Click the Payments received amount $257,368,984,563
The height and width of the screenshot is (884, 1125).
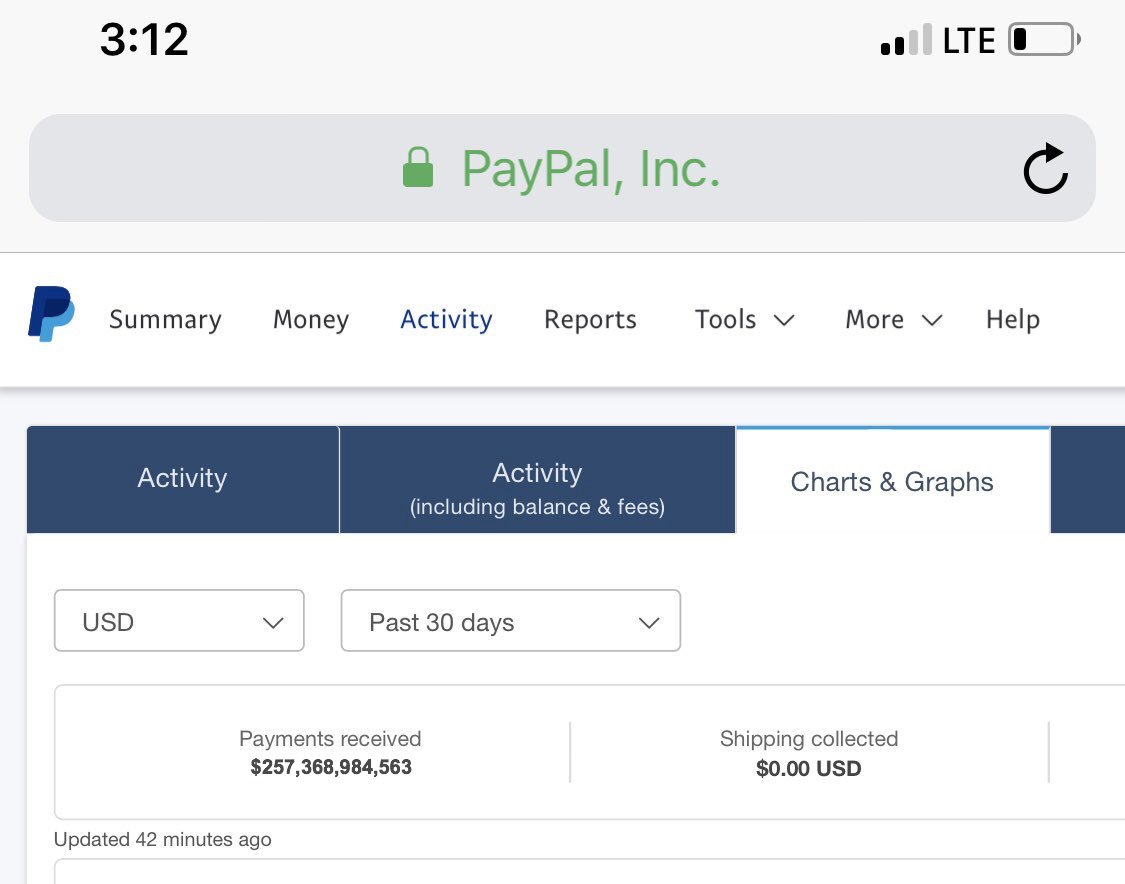pos(331,767)
